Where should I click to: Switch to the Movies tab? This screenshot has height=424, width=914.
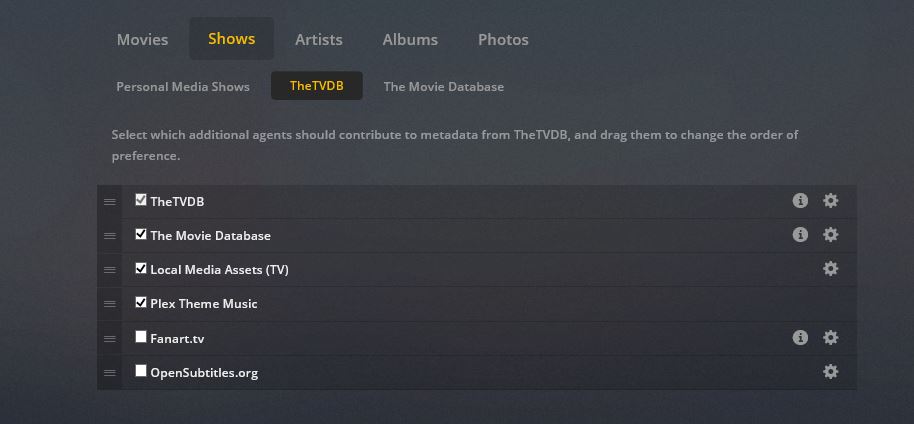[x=142, y=39]
